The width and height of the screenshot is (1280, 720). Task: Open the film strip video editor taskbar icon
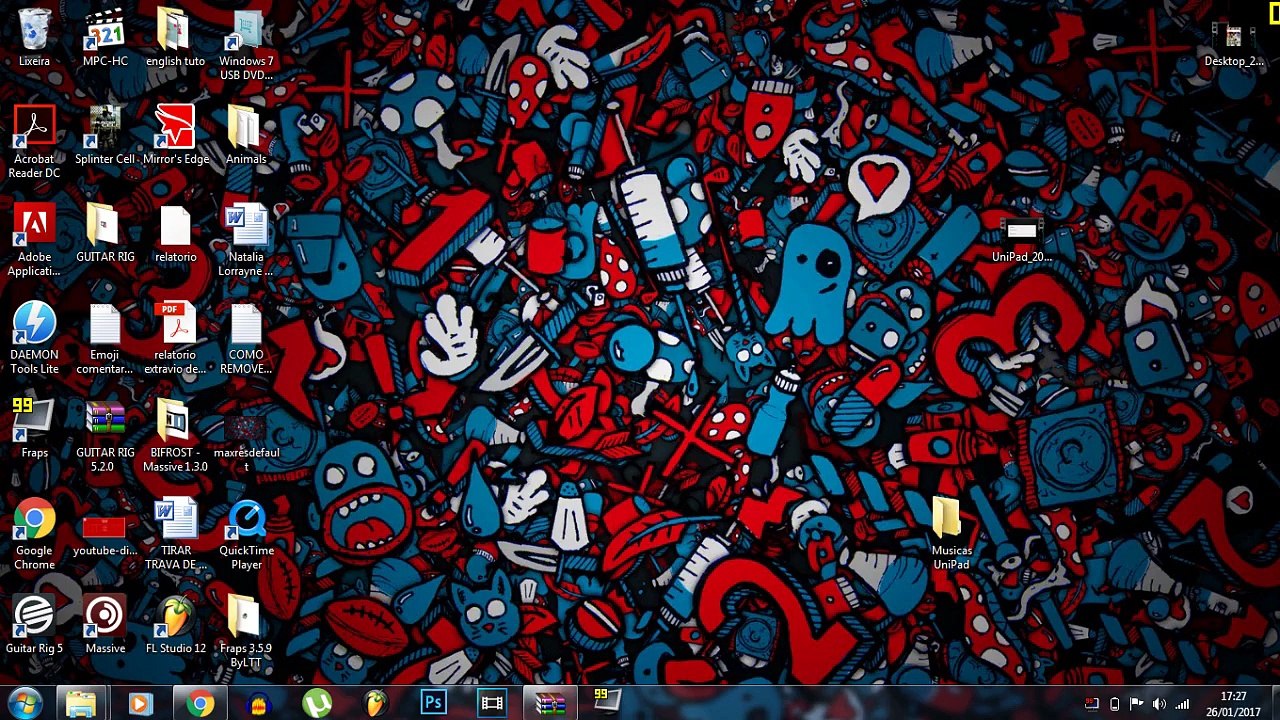pyautogui.click(x=492, y=704)
